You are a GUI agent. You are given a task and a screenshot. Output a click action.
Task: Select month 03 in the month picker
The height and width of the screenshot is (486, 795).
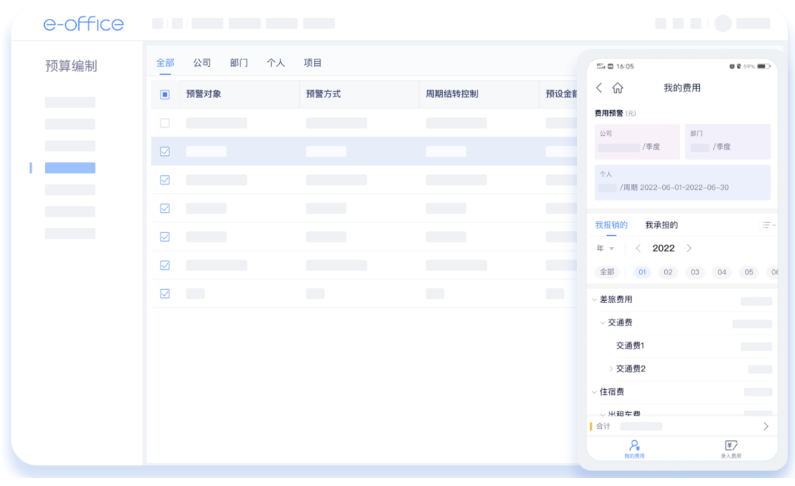tap(695, 272)
